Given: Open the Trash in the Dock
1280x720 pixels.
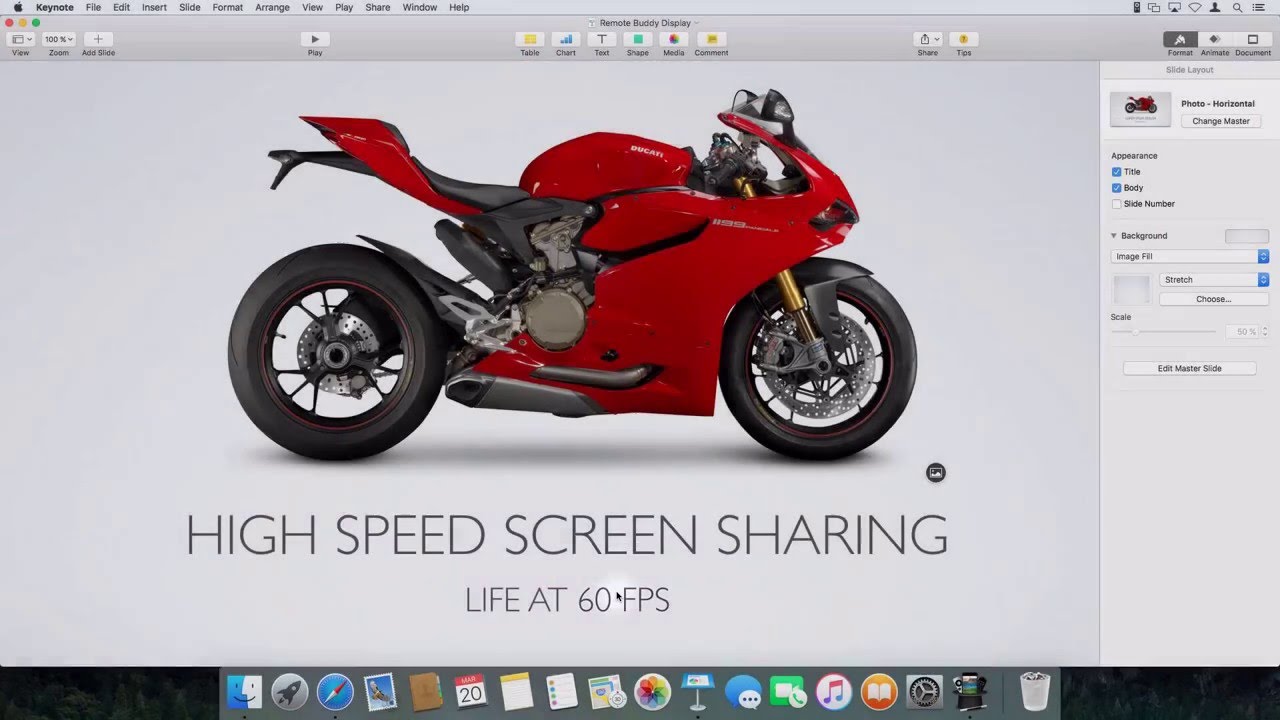Looking at the screenshot, I should pyautogui.click(x=1035, y=692).
